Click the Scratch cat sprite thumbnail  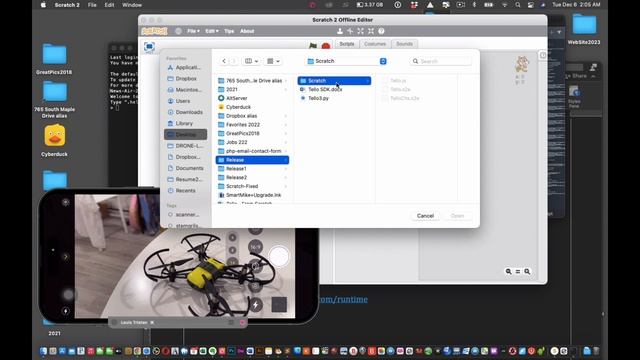[x=521, y=64]
